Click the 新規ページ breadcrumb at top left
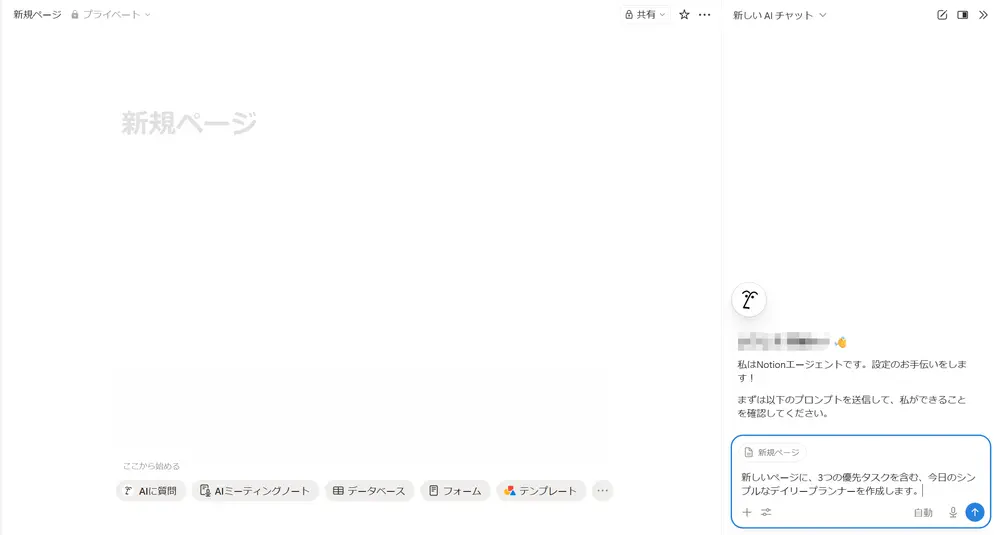Viewport: 1000px width, 535px height. pyautogui.click(x=37, y=15)
